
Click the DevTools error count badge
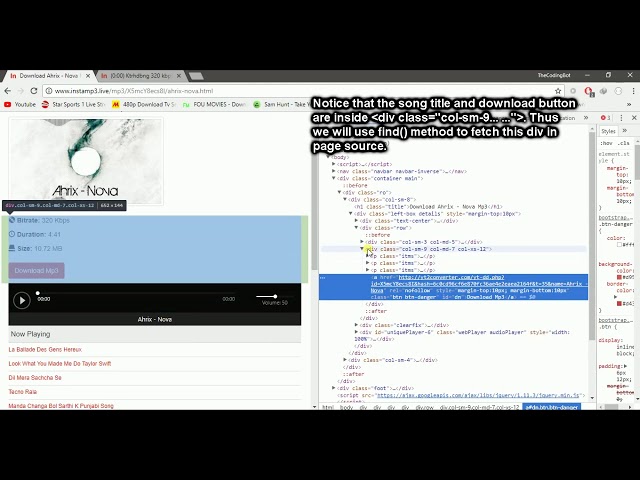tap(606, 118)
